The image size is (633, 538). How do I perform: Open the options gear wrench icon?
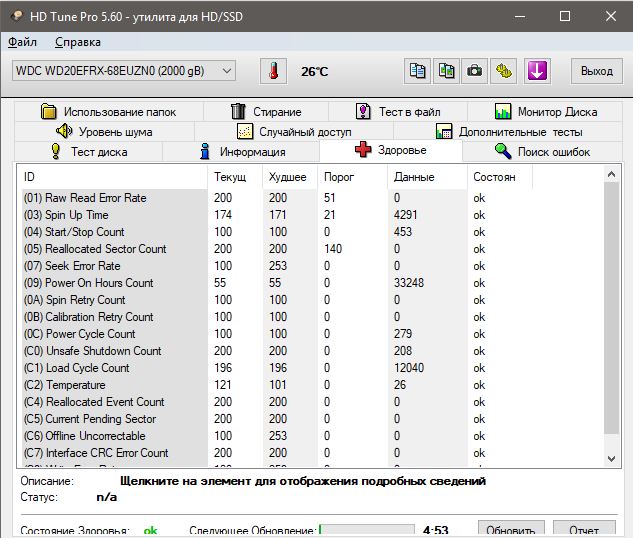pyautogui.click(x=503, y=71)
